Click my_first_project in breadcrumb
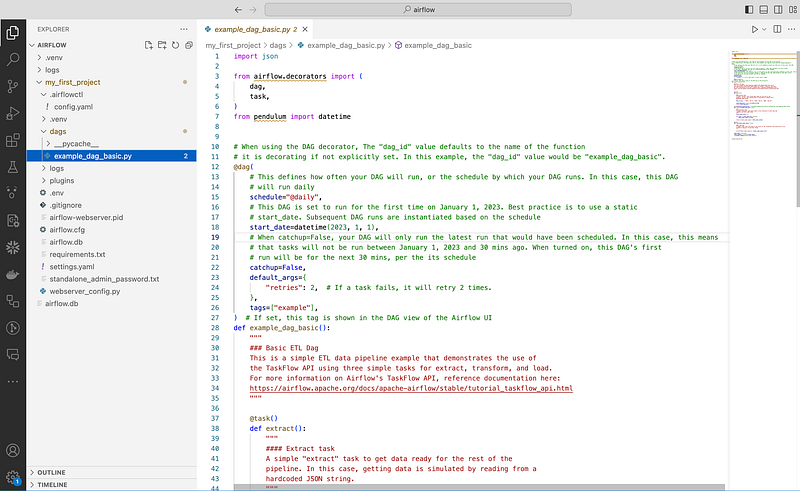Screen dimensions: 800x491 coord(233,45)
